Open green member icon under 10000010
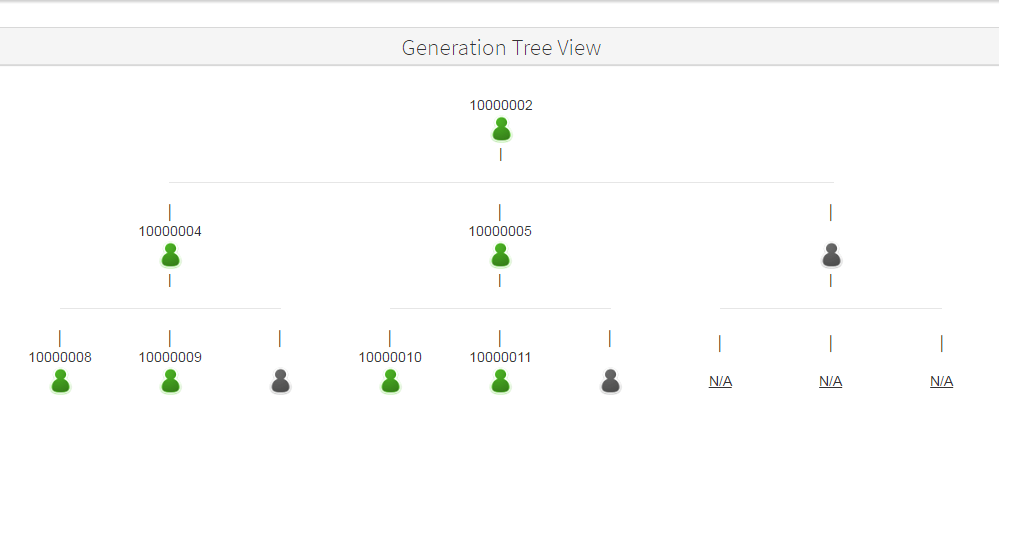1011x556 pixels. 390,381
